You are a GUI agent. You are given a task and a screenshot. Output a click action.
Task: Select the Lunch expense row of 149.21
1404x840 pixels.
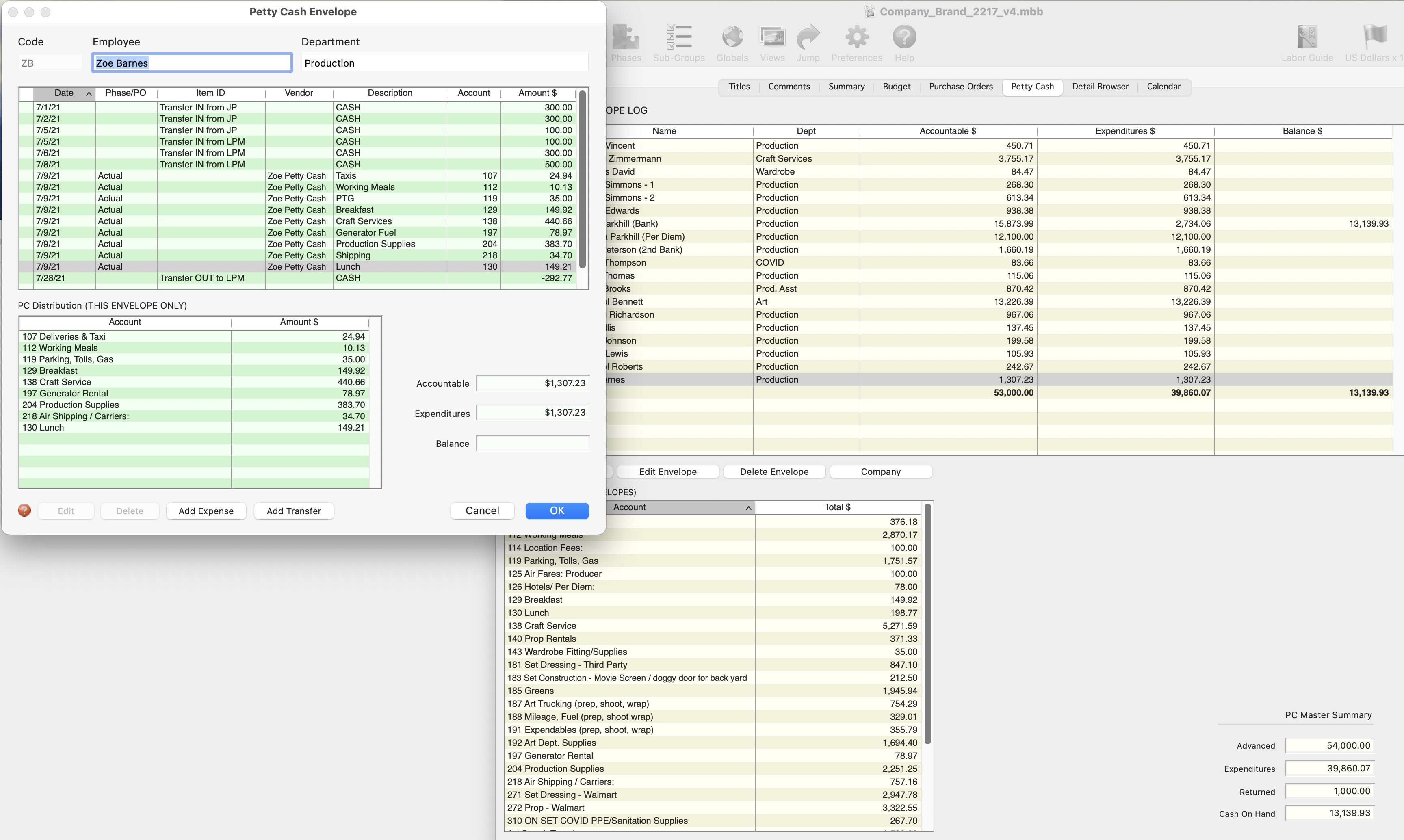click(298, 266)
